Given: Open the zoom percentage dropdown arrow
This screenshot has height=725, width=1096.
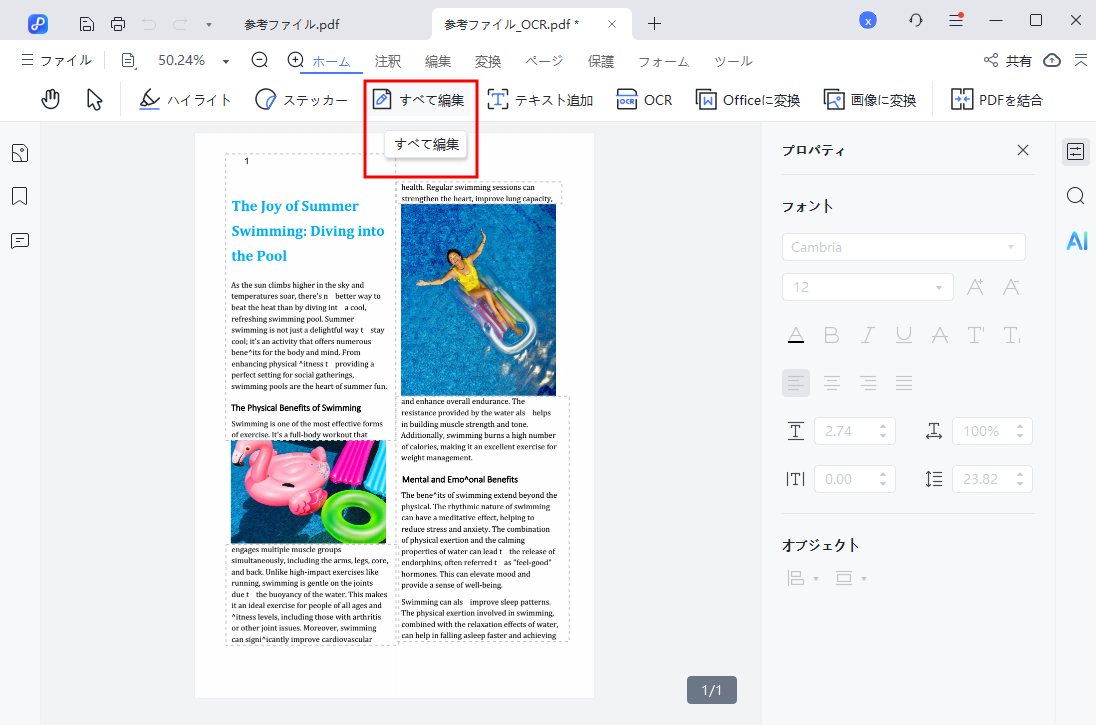Looking at the screenshot, I should point(226,61).
